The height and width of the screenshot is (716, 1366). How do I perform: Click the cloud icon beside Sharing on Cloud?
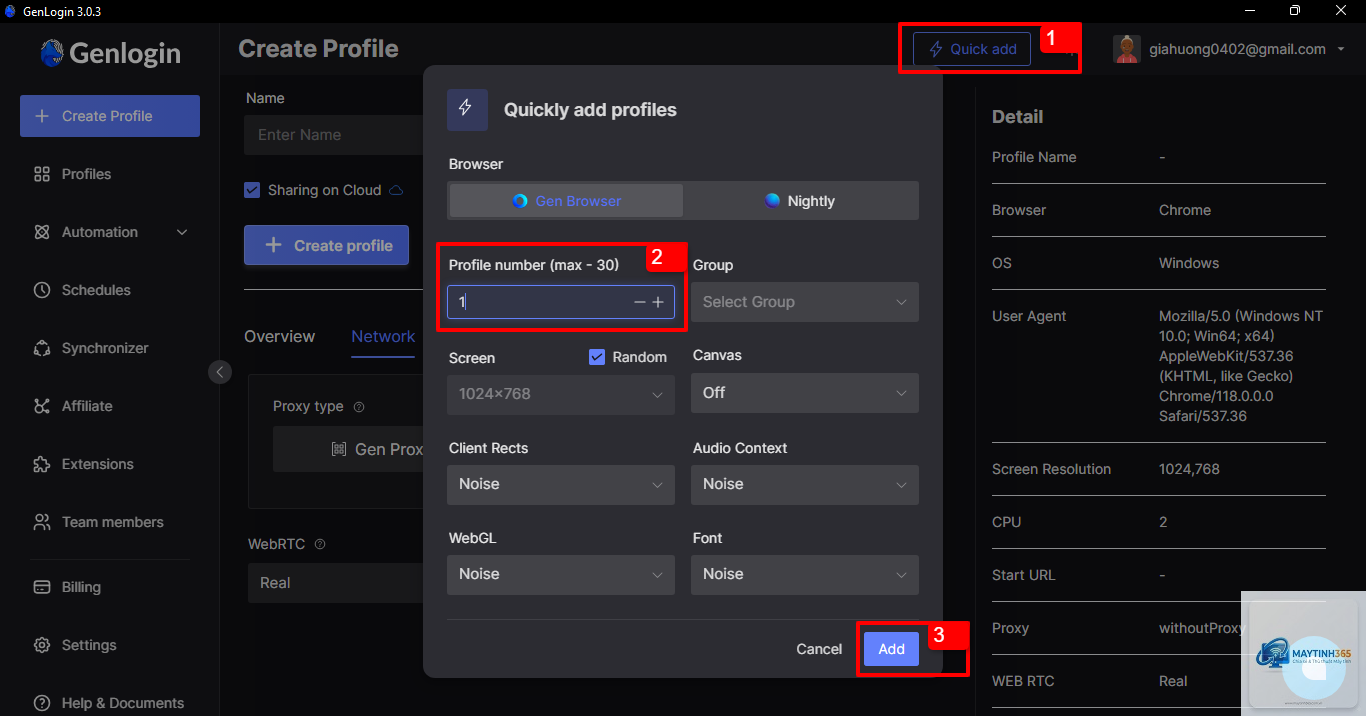(x=396, y=190)
